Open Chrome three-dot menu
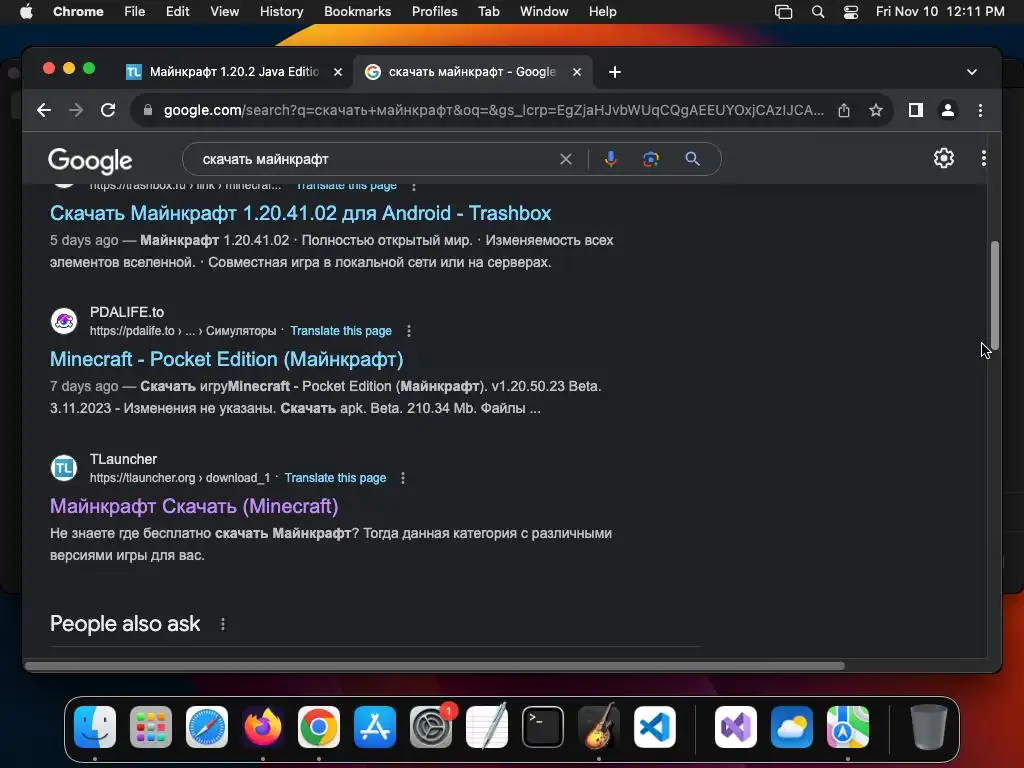The height and width of the screenshot is (768, 1024). tap(980, 110)
